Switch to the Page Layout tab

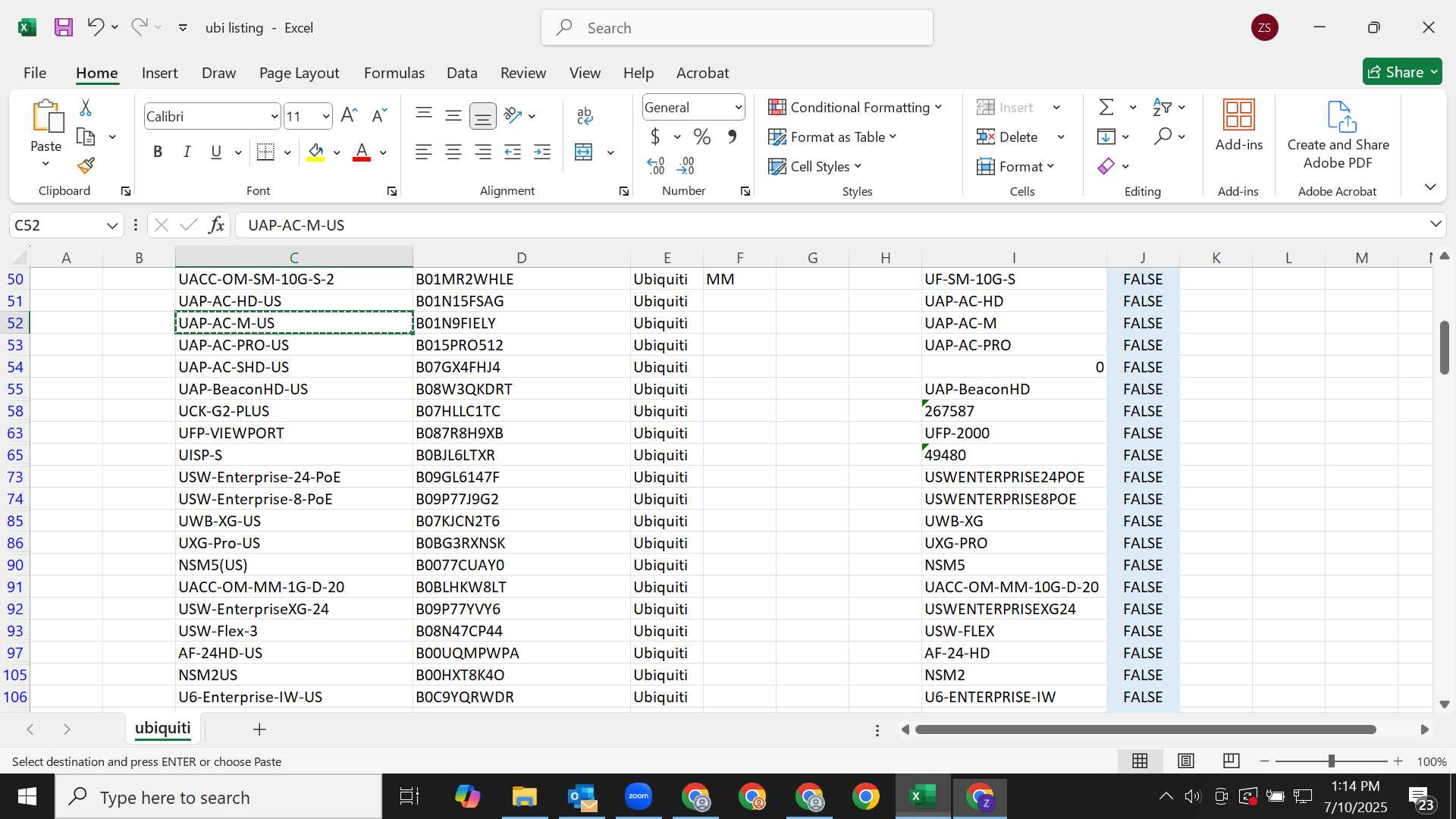pos(299,73)
